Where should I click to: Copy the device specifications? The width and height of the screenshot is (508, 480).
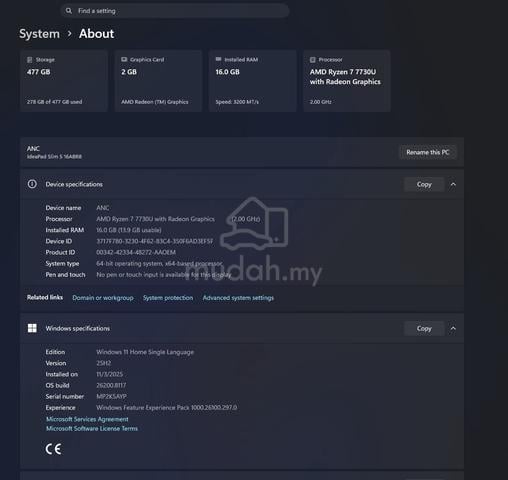coord(424,184)
